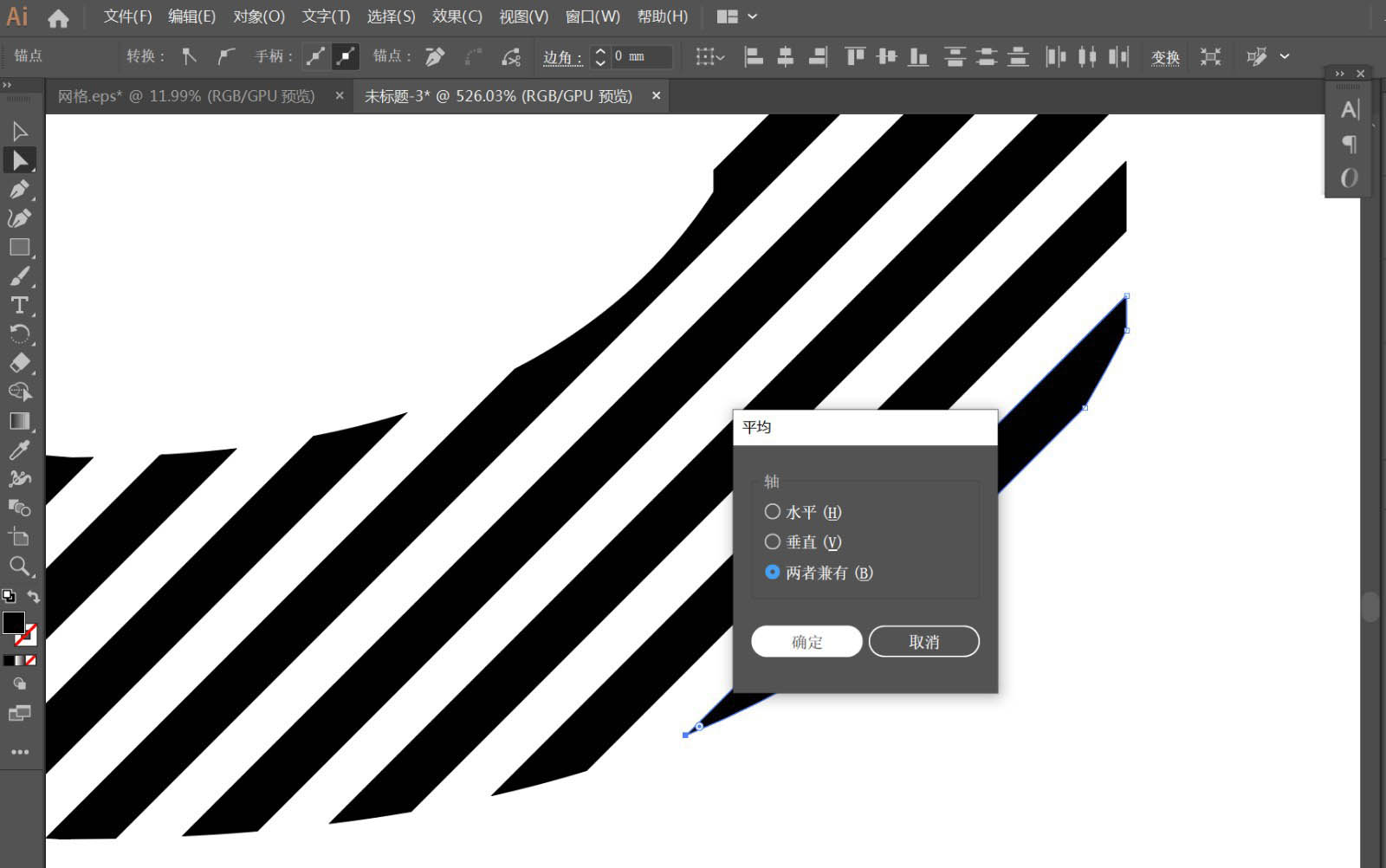
Task: Select the Pen tool
Action: pyautogui.click(x=20, y=189)
